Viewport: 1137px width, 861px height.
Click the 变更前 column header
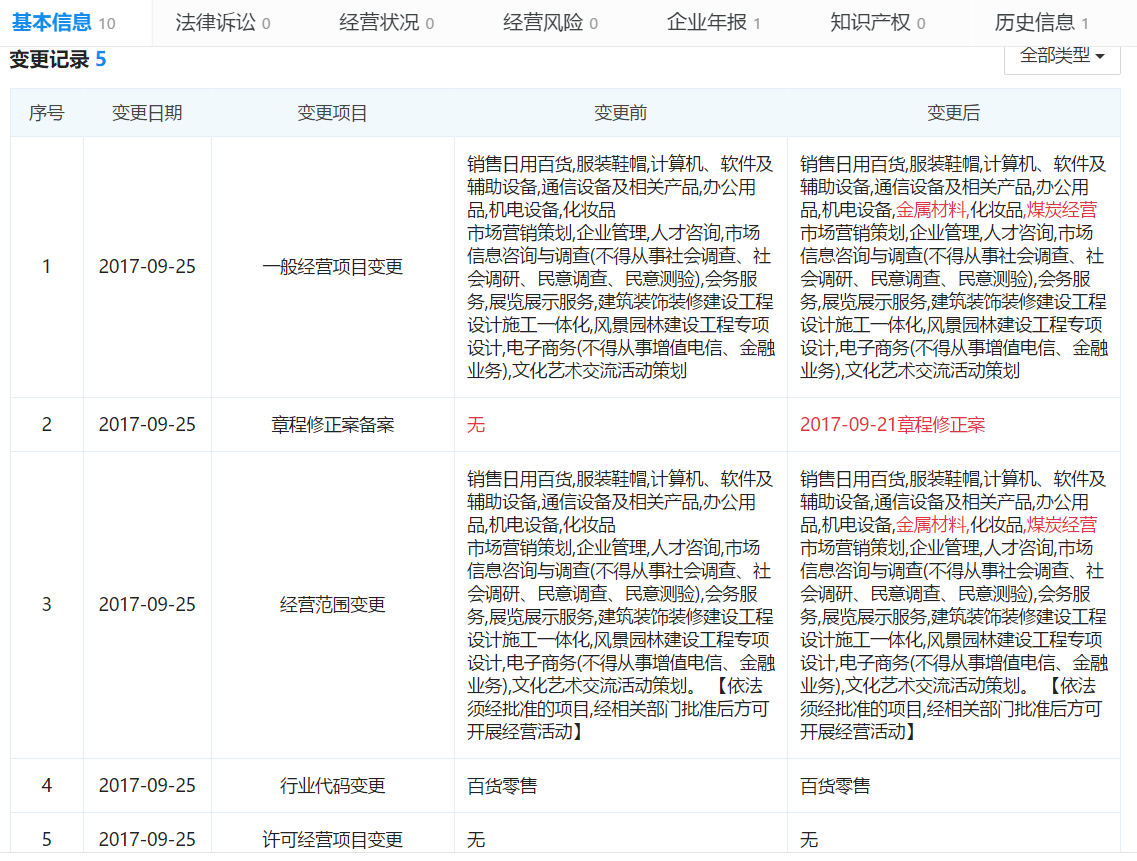tap(621, 113)
